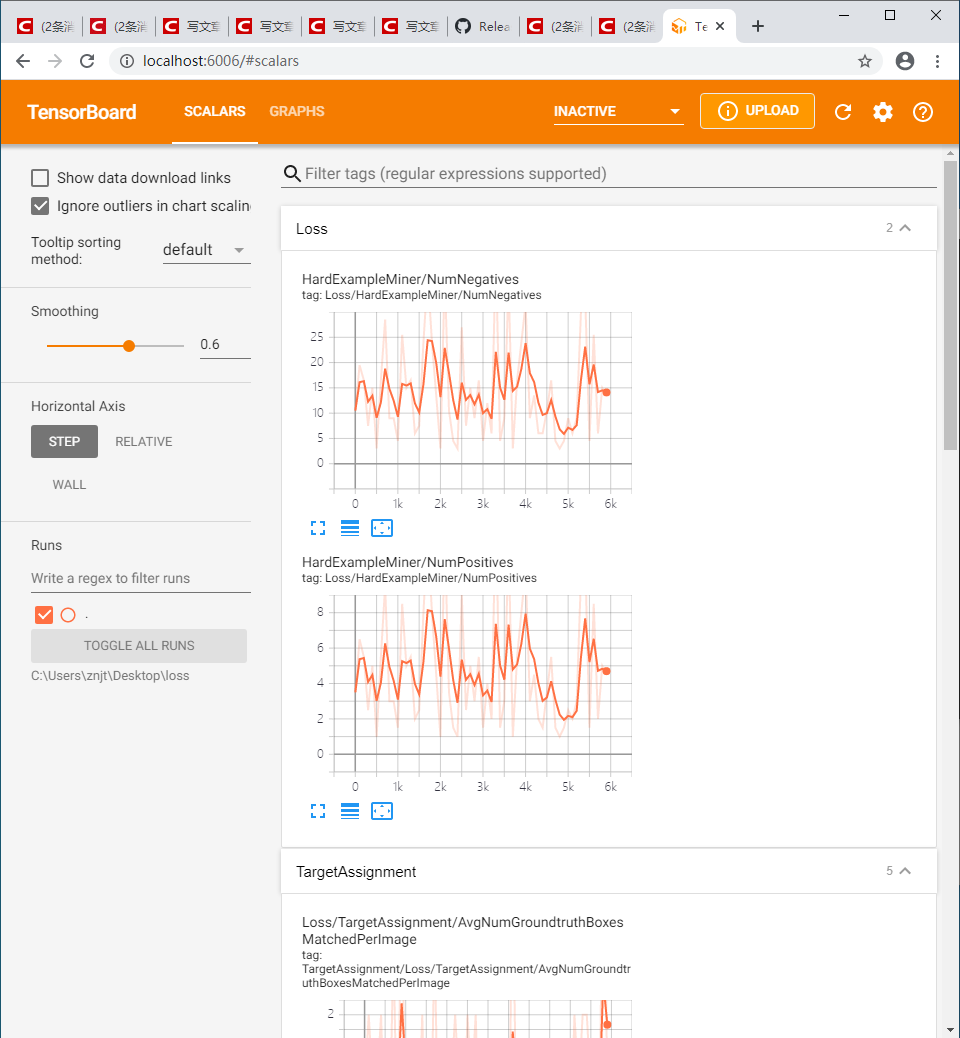Open the Tooltip sorting method dropdown

205,249
